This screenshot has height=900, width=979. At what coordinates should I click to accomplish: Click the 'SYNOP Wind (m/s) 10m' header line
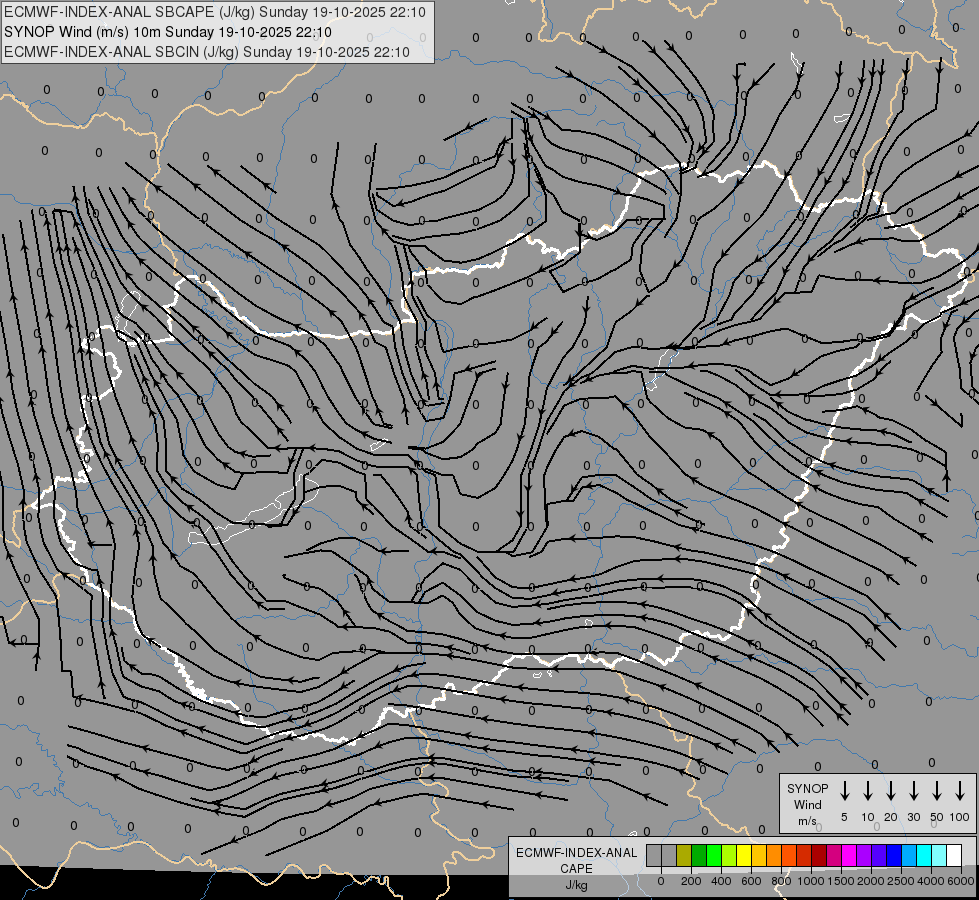pyautogui.click(x=168, y=32)
